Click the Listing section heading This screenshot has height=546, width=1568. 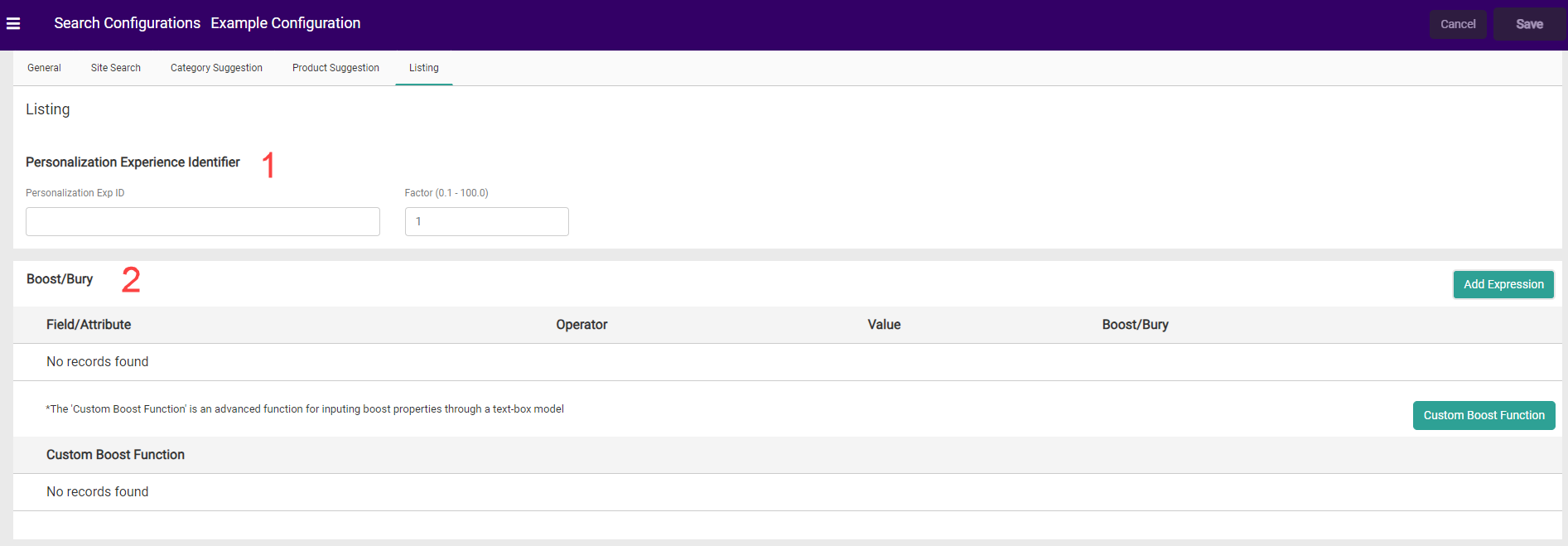point(48,109)
